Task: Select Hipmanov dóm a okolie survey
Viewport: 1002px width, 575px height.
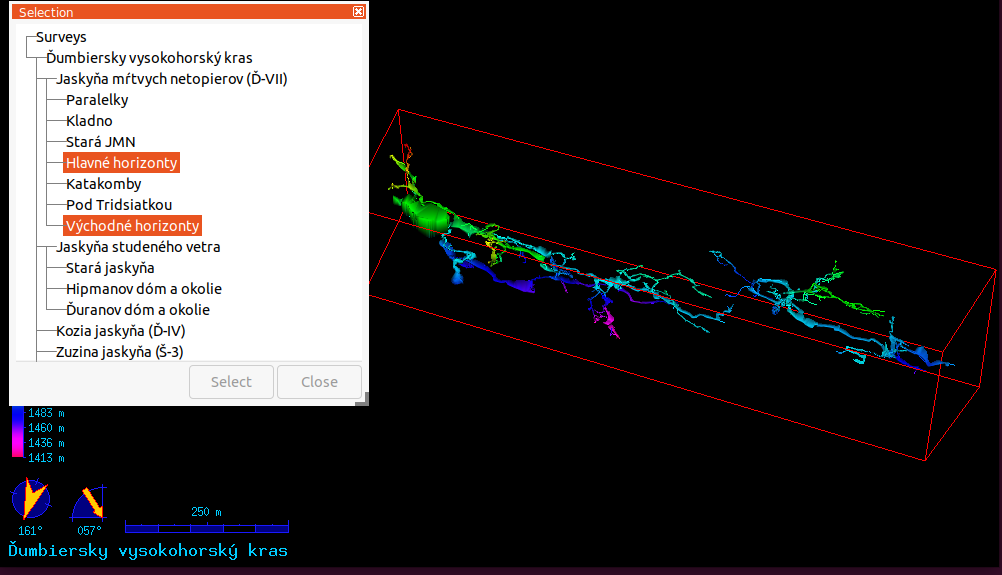Action: (144, 289)
